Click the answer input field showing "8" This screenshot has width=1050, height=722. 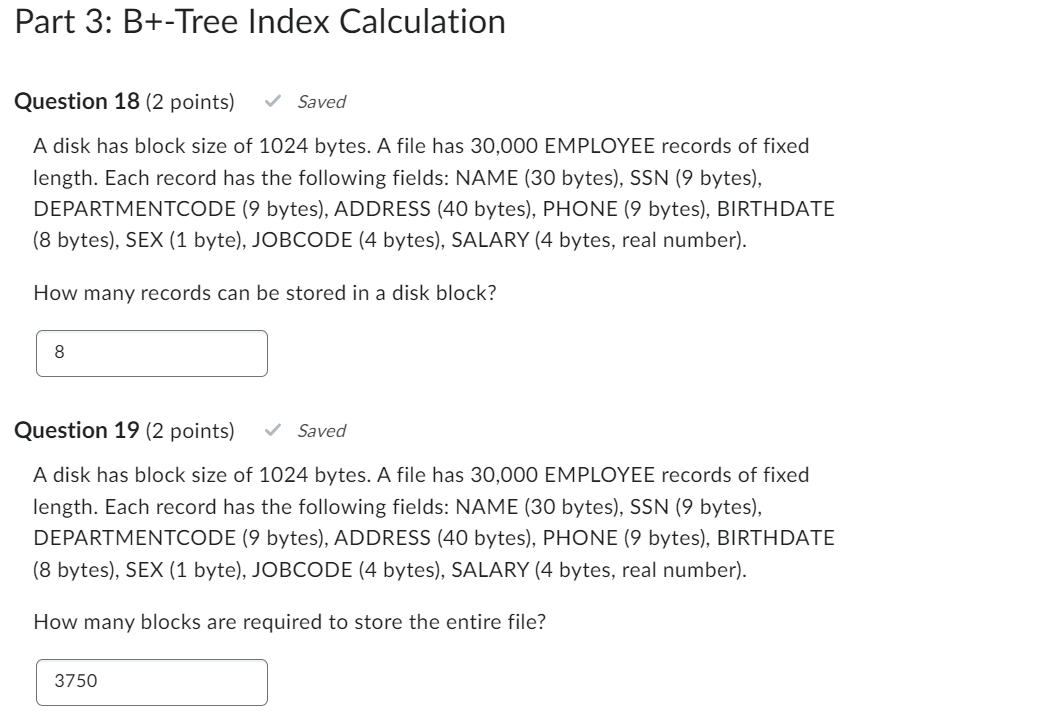coord(151,353)
